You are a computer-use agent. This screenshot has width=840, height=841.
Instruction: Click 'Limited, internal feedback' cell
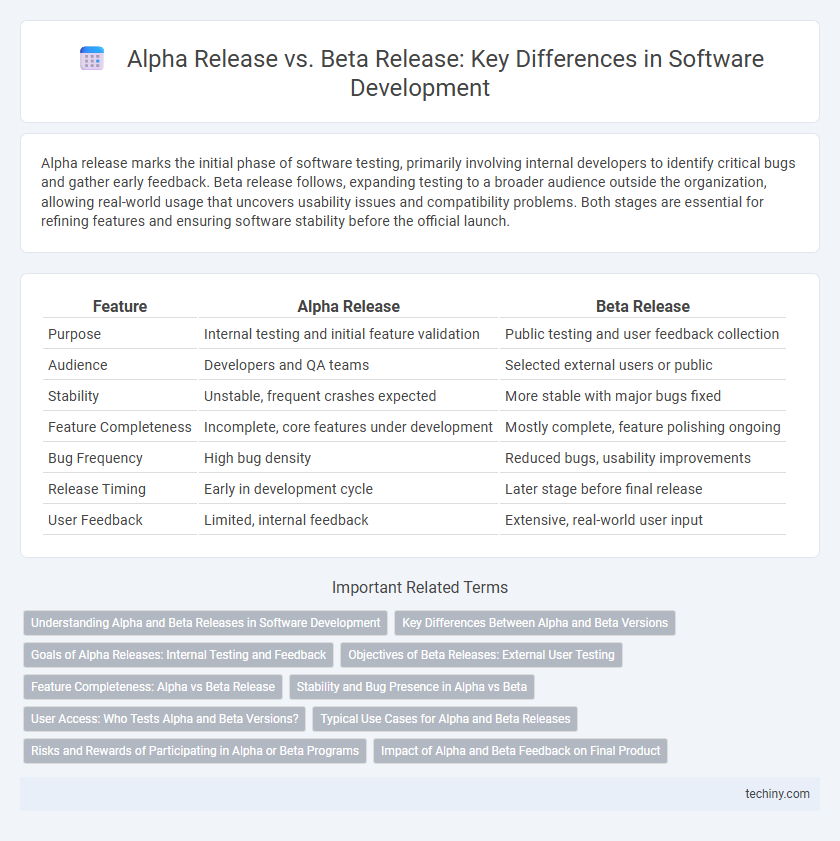348,520
